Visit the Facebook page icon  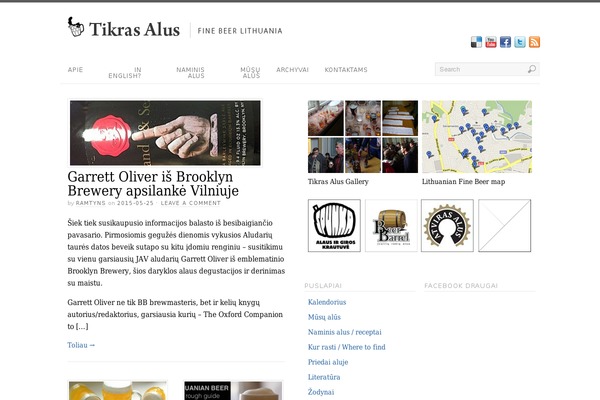point(505,42)
